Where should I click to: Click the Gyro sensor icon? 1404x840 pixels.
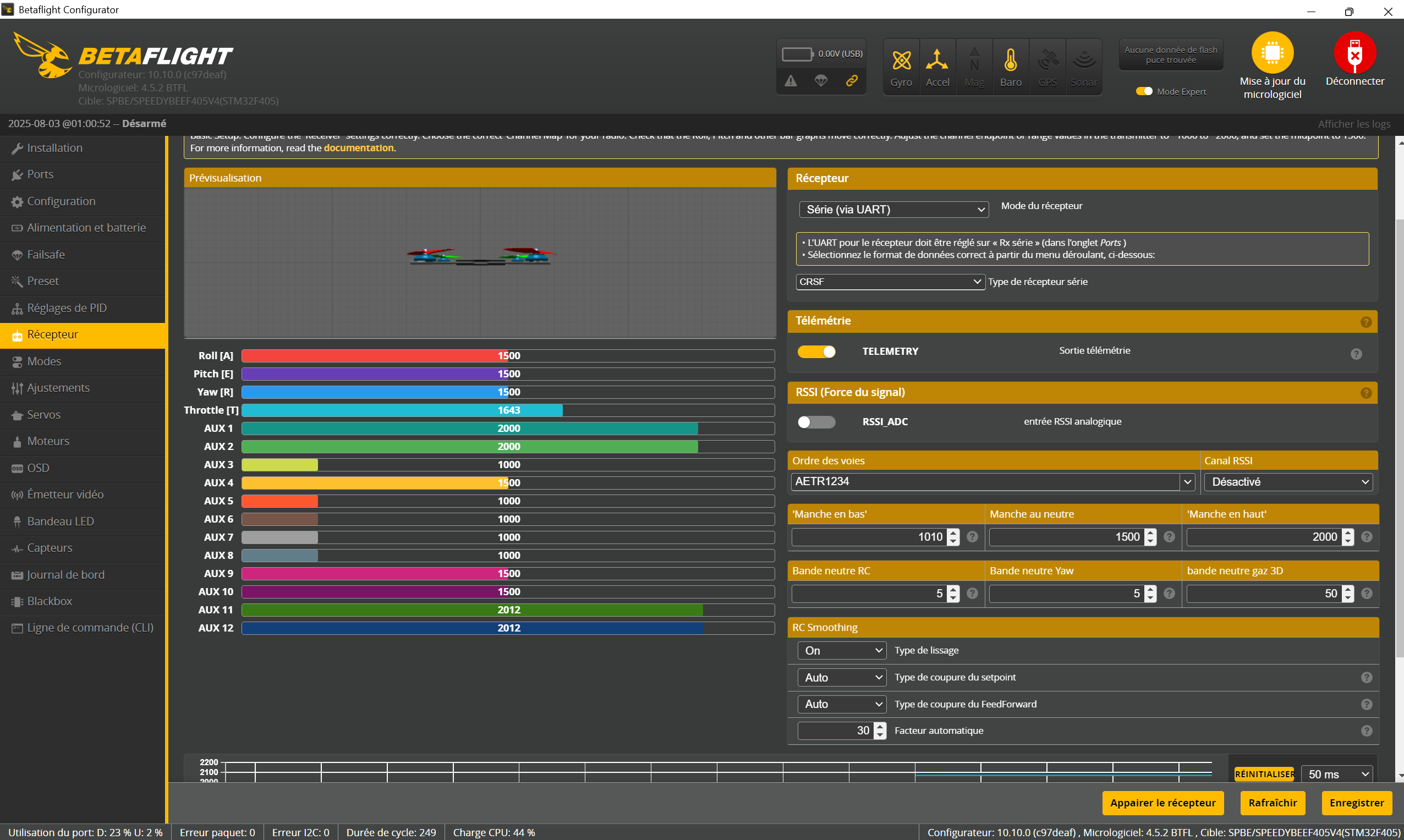tap(901, 61)
